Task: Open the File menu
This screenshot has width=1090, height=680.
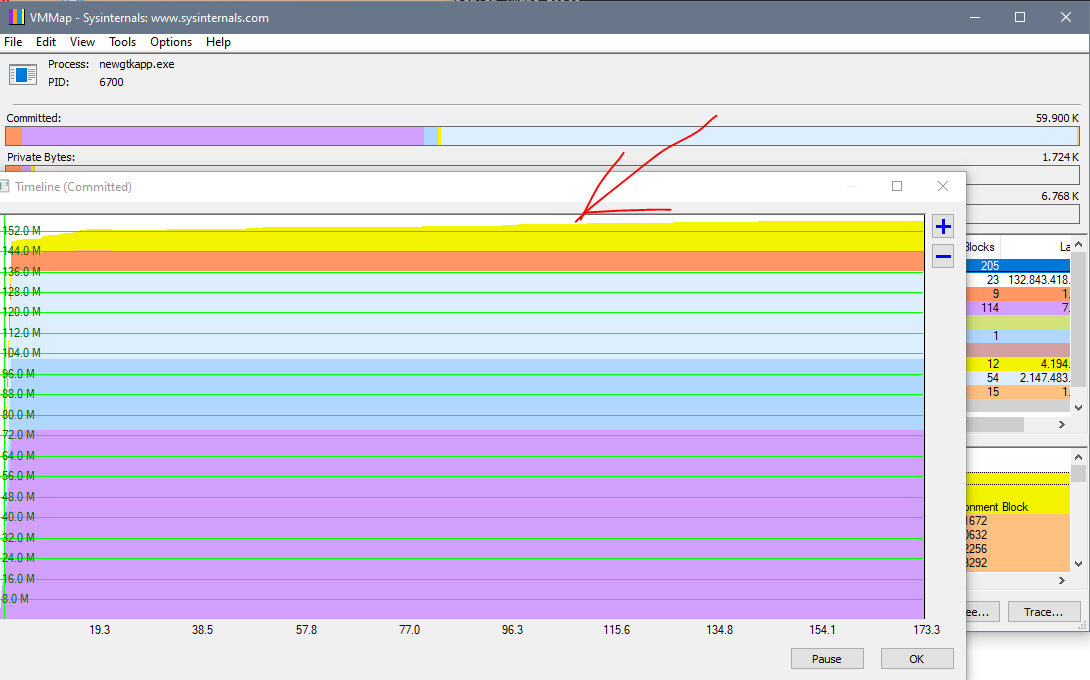Action: (13, 42)
